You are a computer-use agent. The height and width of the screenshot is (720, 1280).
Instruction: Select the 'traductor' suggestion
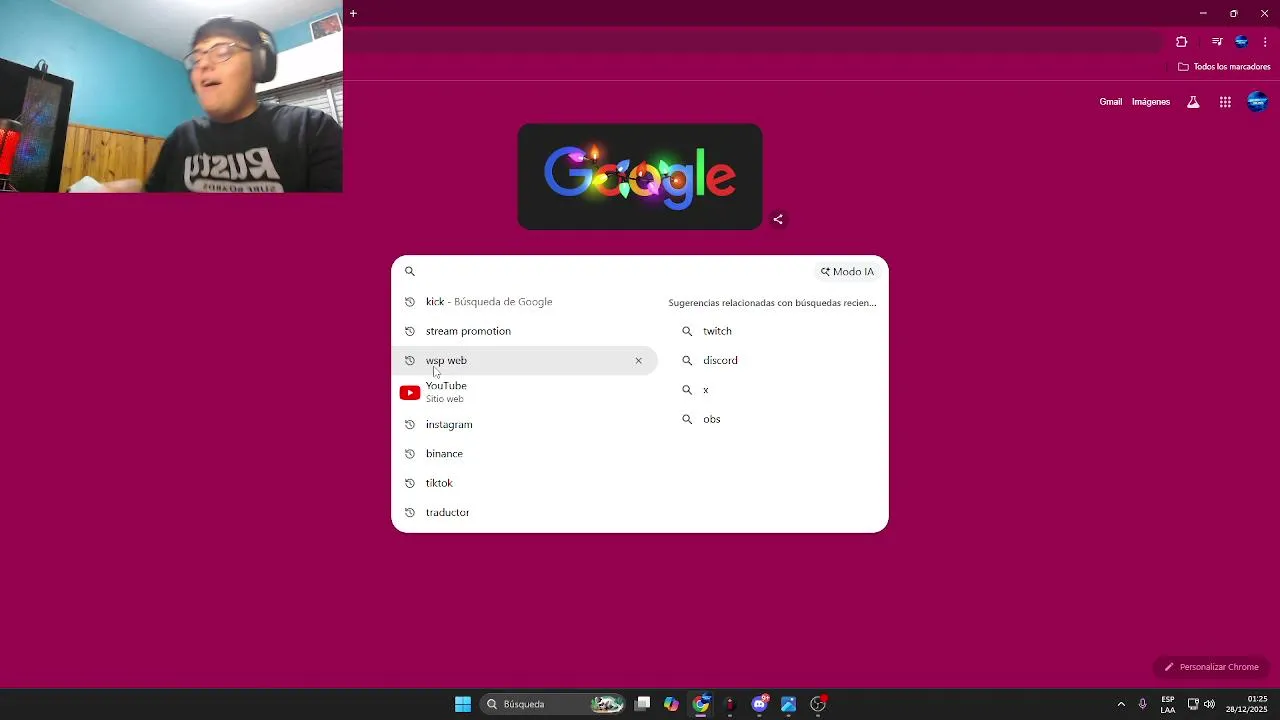[x=525, y=512]
